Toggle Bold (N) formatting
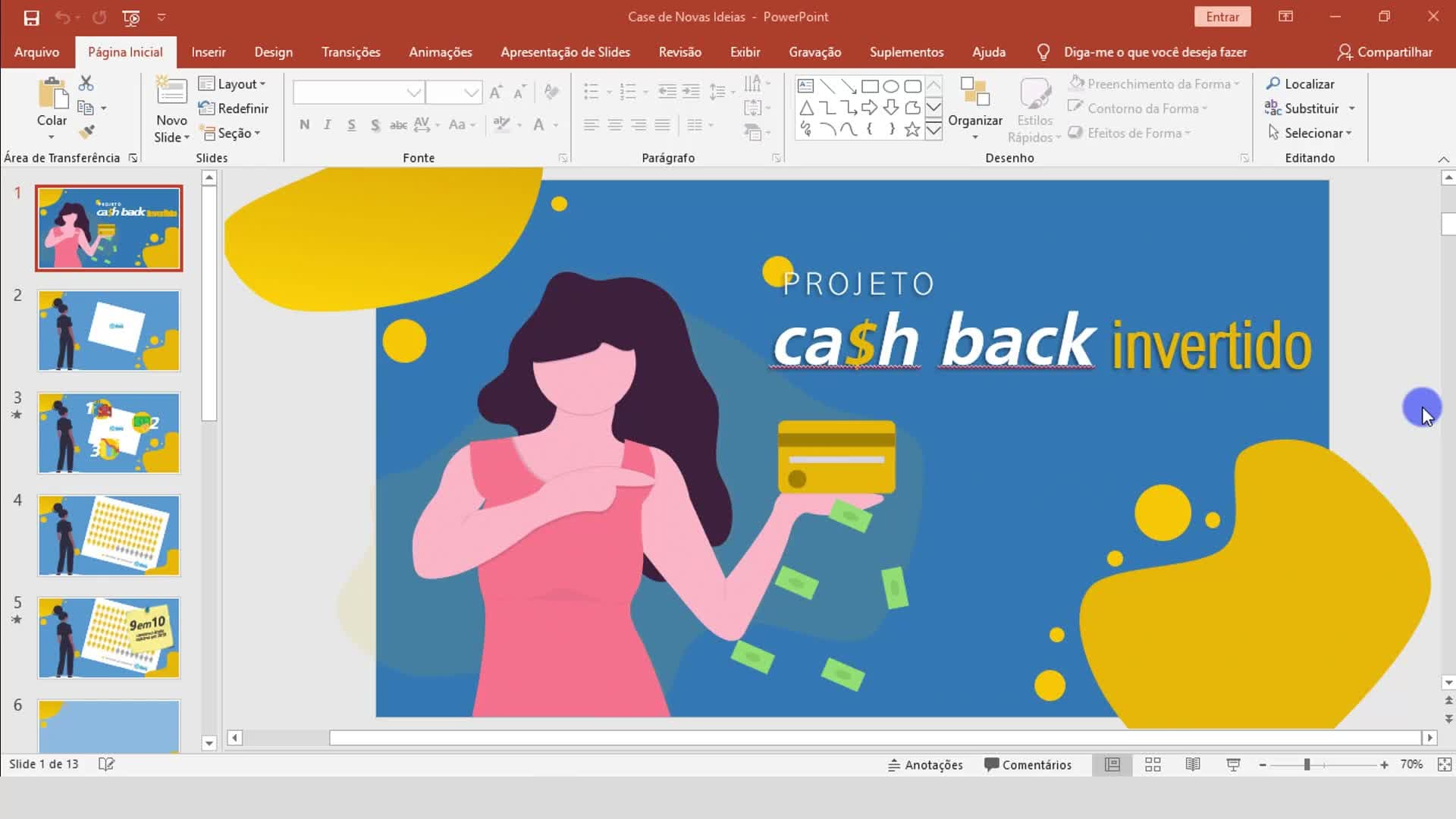 pos(304,124)
